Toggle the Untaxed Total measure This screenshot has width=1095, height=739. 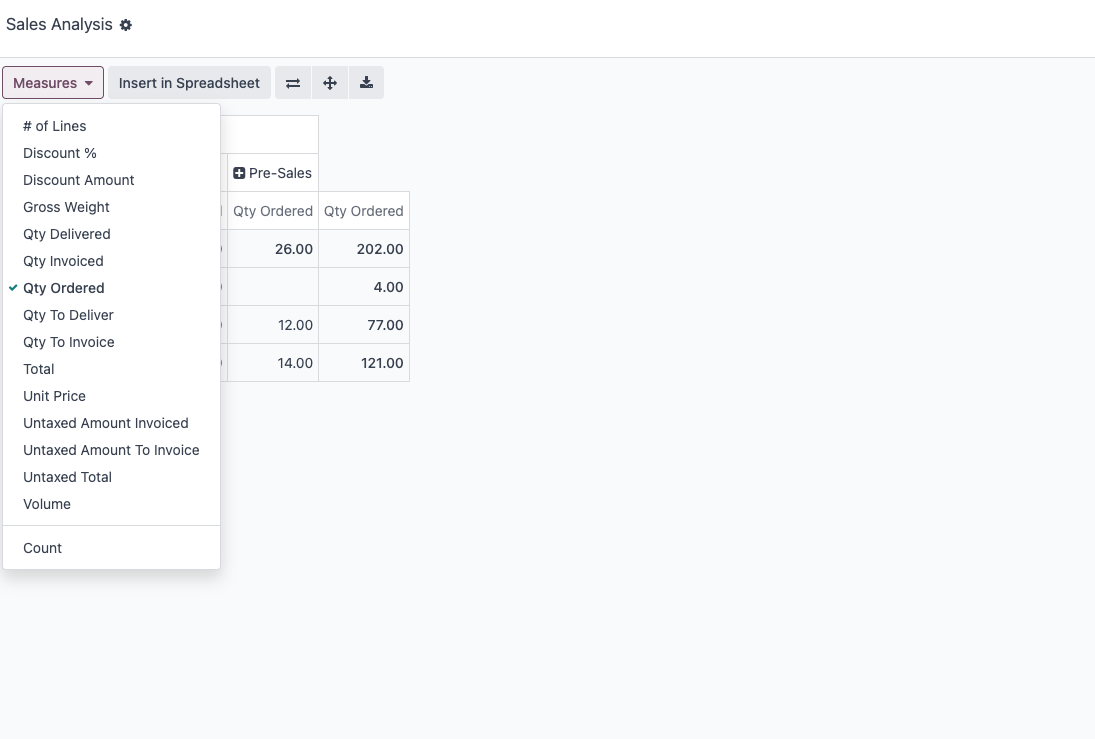112,477
